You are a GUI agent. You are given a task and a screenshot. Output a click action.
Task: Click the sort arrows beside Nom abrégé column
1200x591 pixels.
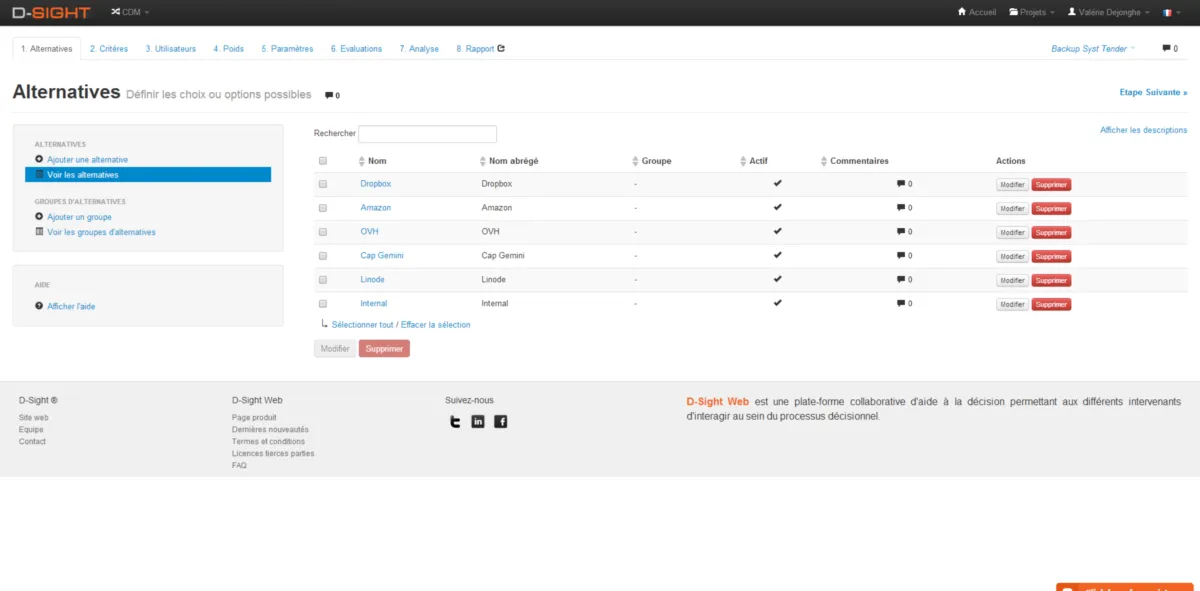pyautogui.click(x=483, y=161)
